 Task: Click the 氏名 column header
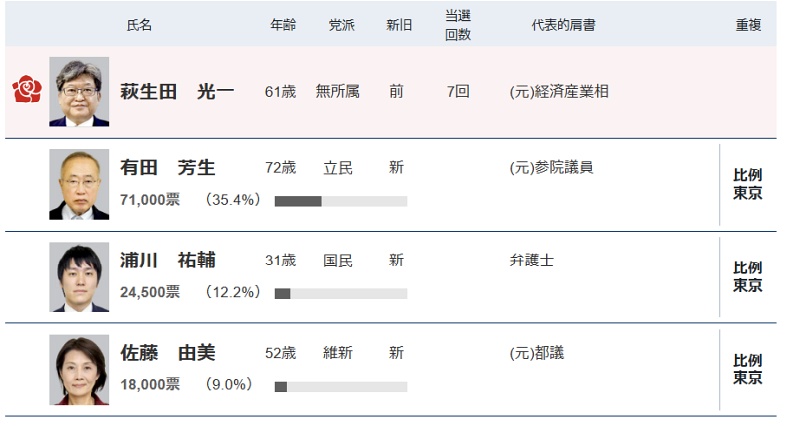[140, 25]
